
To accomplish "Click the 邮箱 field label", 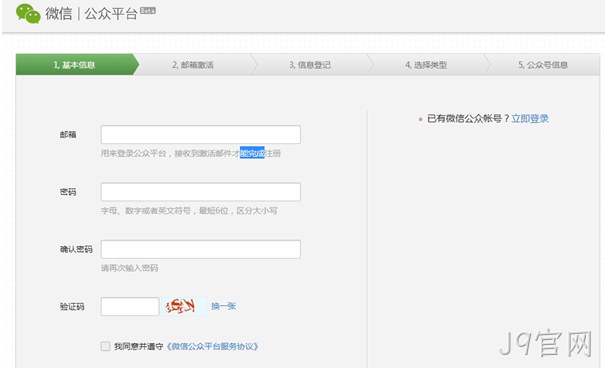I will [68, 134].
